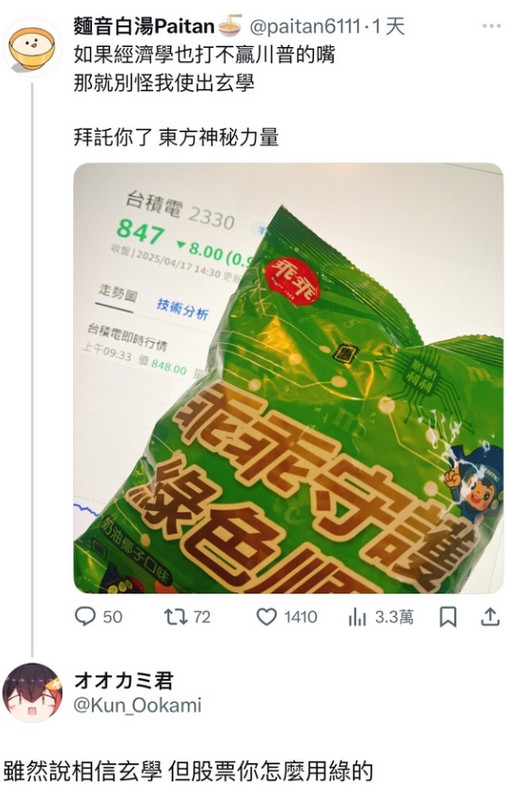This screenshot has height=800, width=514.
Task: Open the green snack bag photo
Action: pyautogui.click(x=289, y=378)
